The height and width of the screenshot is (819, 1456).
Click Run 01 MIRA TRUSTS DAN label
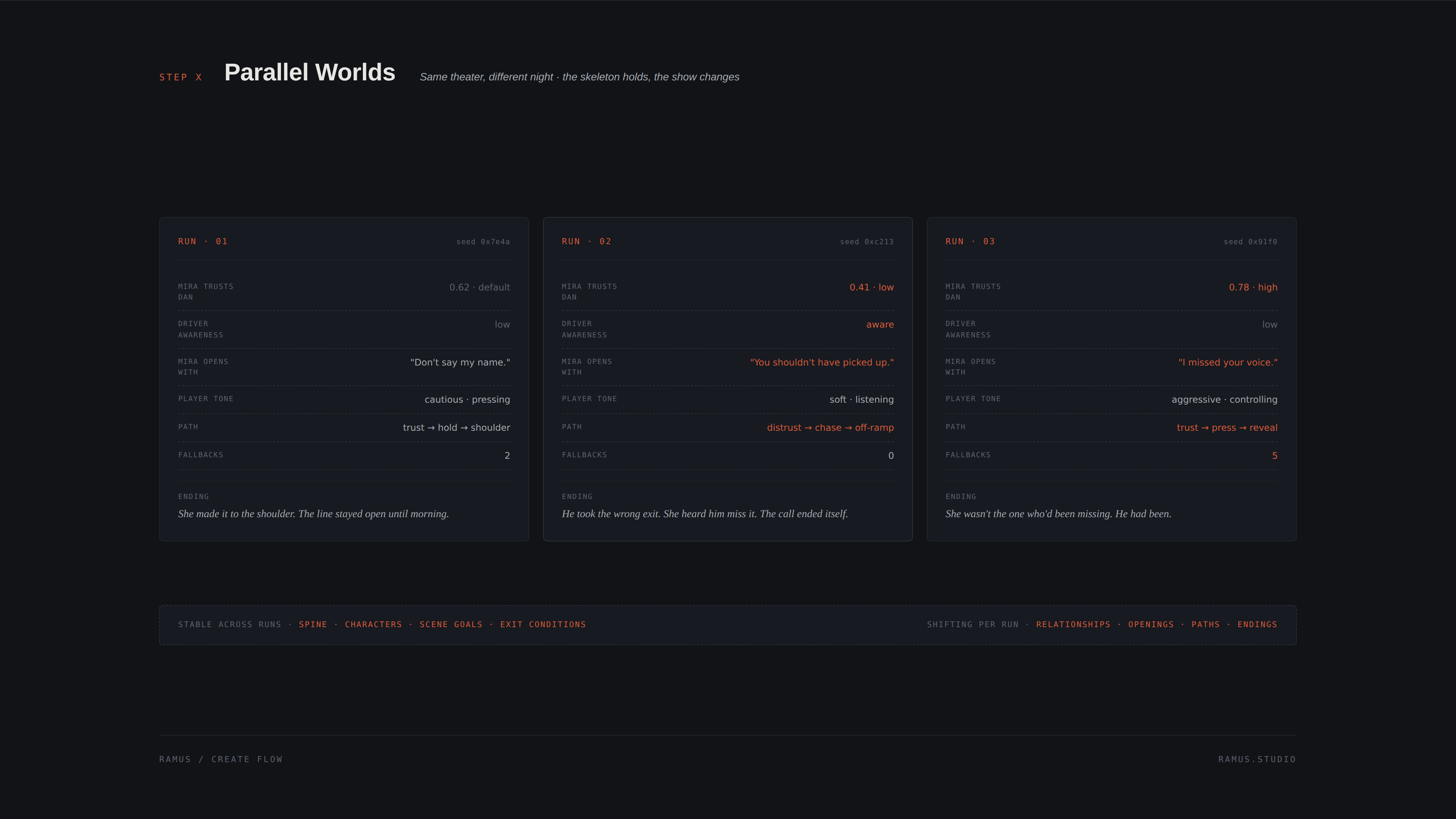click(x=206, y=292)
